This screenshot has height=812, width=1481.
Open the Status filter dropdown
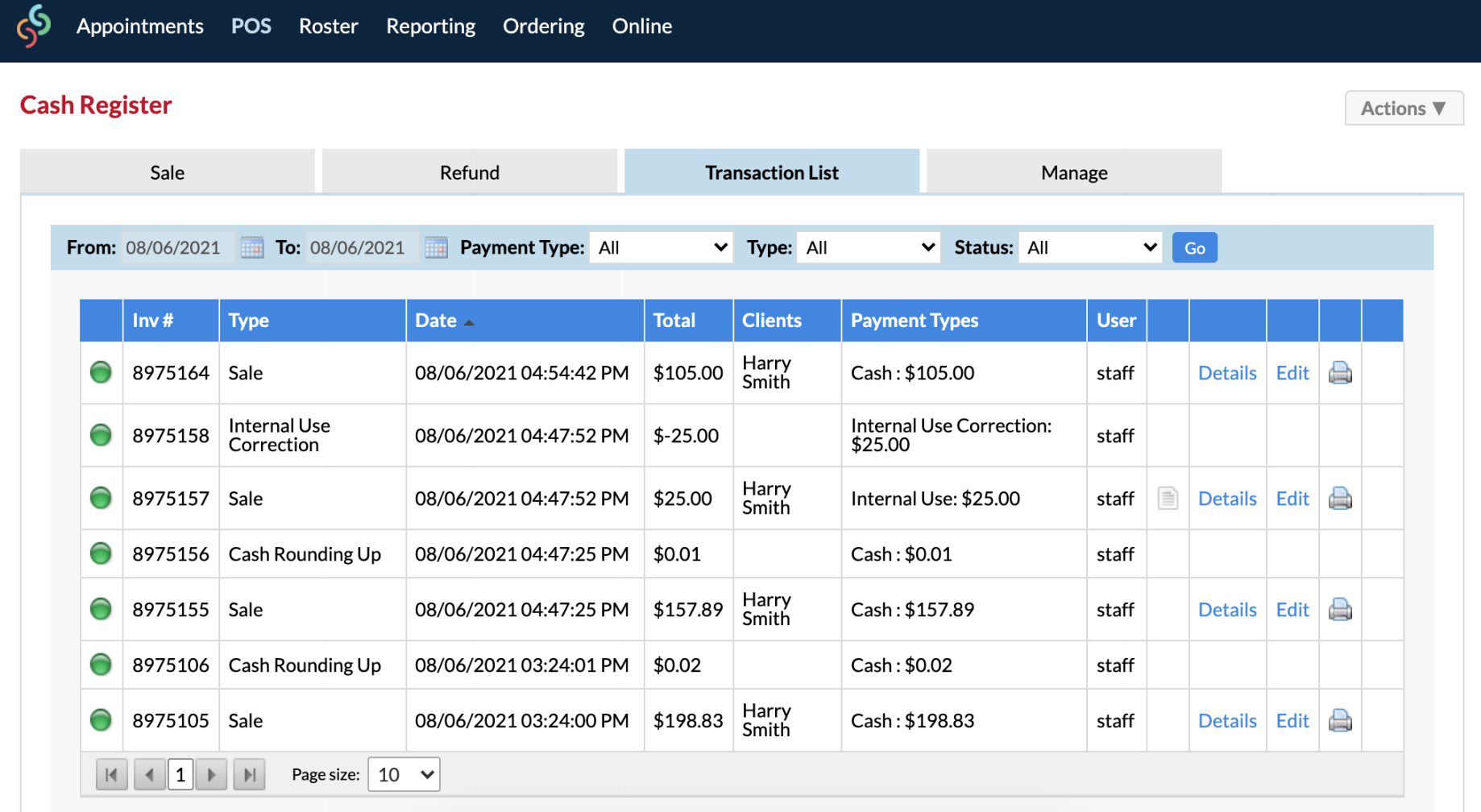pos(1089,247)
